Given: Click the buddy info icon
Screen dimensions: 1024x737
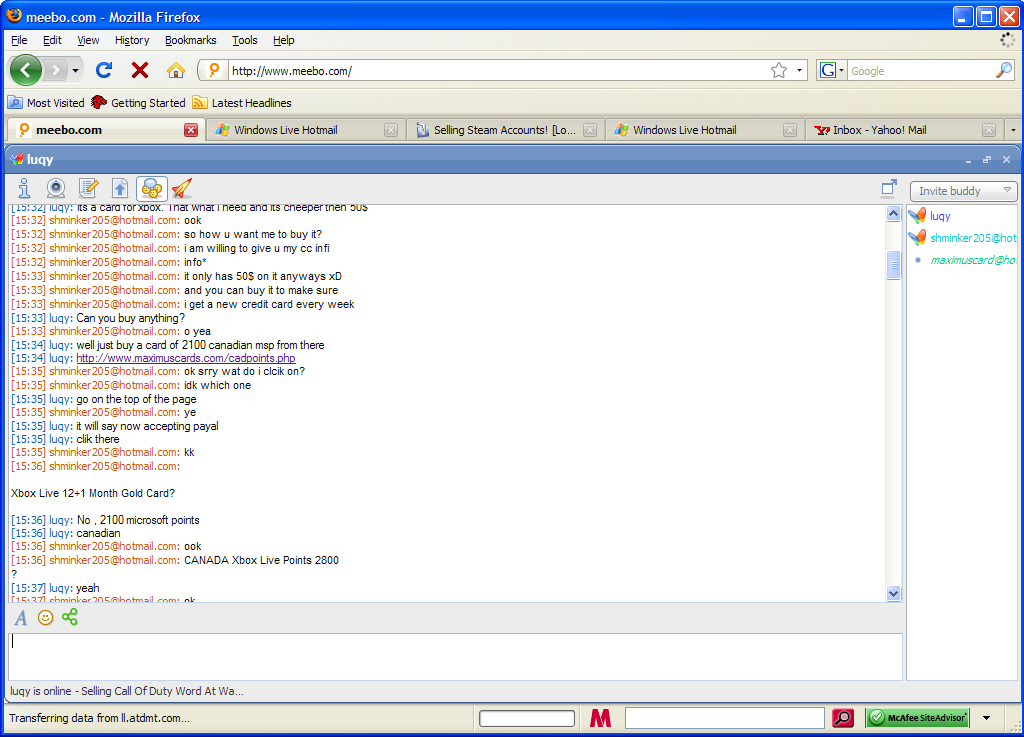Looking at the screenshot, I should [24, 188].
